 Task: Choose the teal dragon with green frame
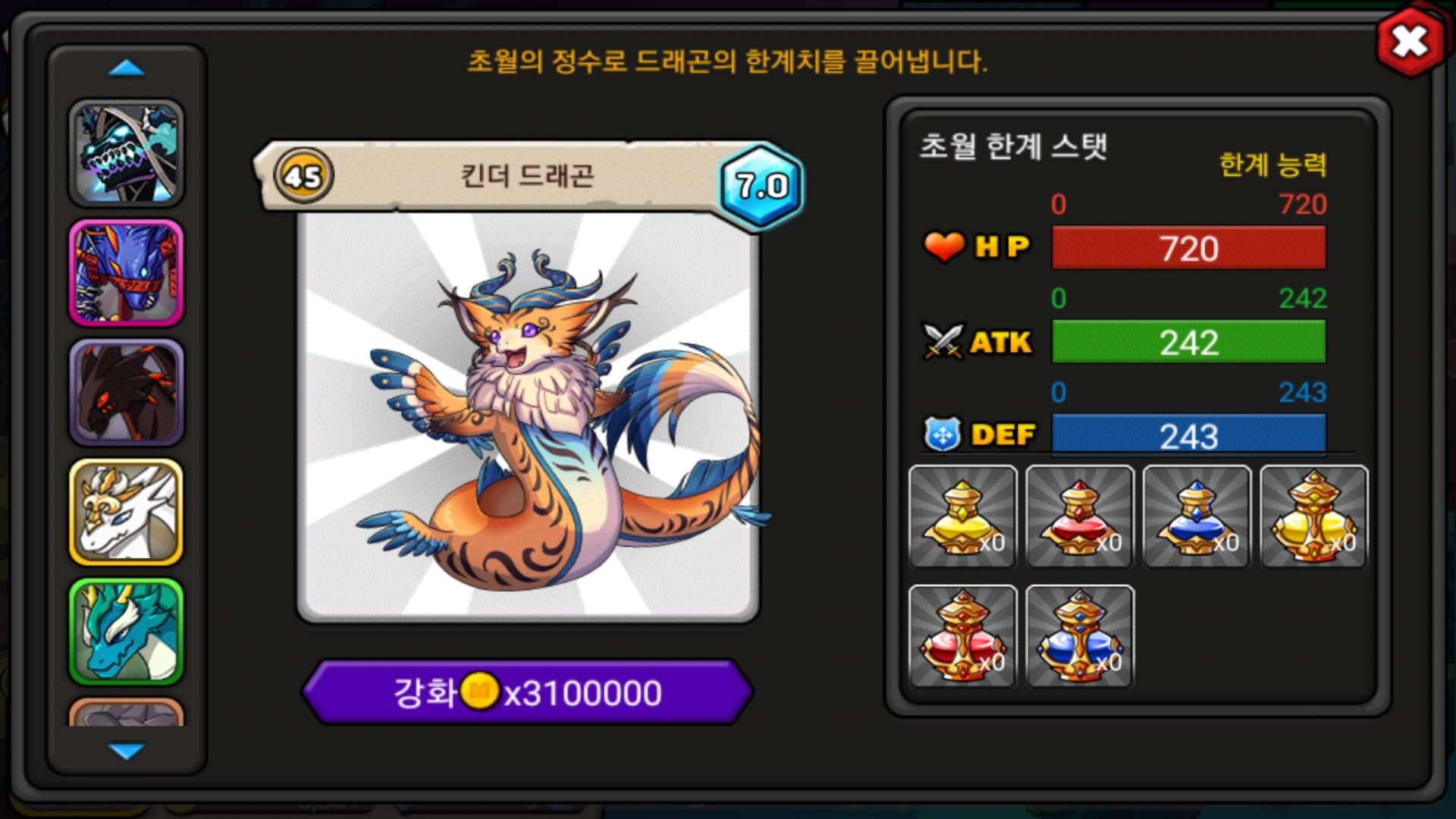point(126,631)
